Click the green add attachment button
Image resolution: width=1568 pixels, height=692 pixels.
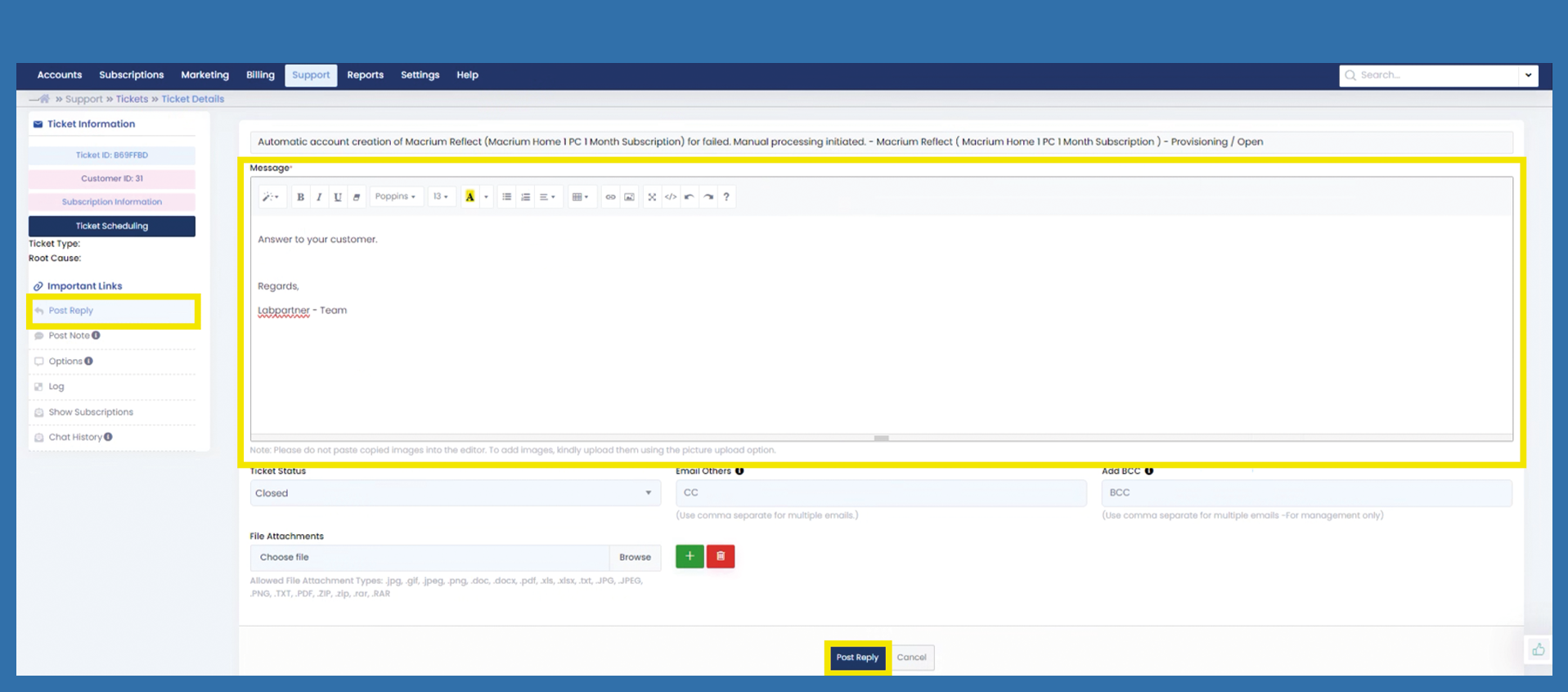coord(690,556)
